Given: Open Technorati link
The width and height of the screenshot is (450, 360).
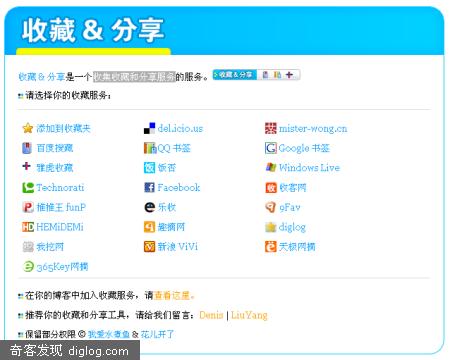Looking at the screenshot, I should click(60, 187).
